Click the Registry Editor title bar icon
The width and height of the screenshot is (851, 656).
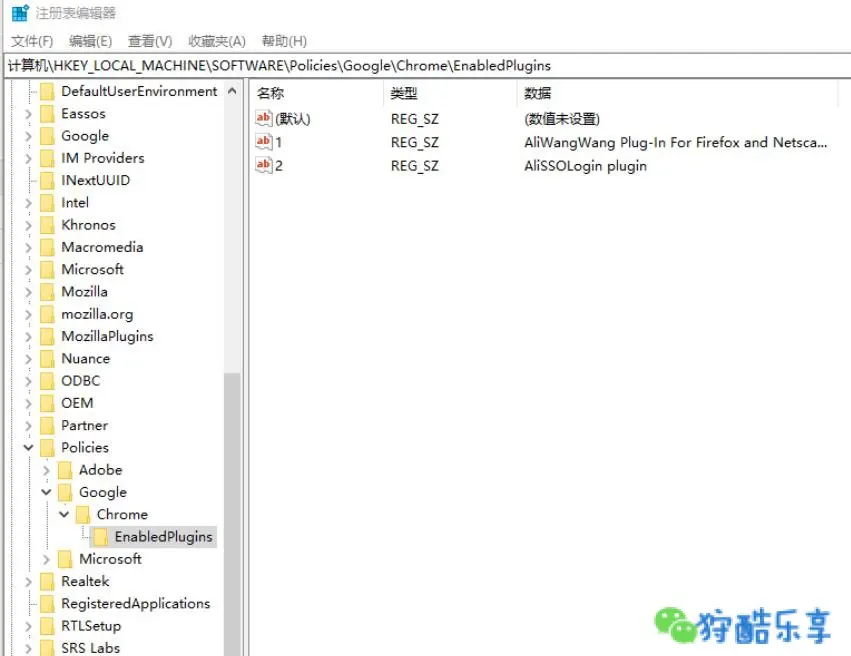pyautogui.click(x=20, y=12)
